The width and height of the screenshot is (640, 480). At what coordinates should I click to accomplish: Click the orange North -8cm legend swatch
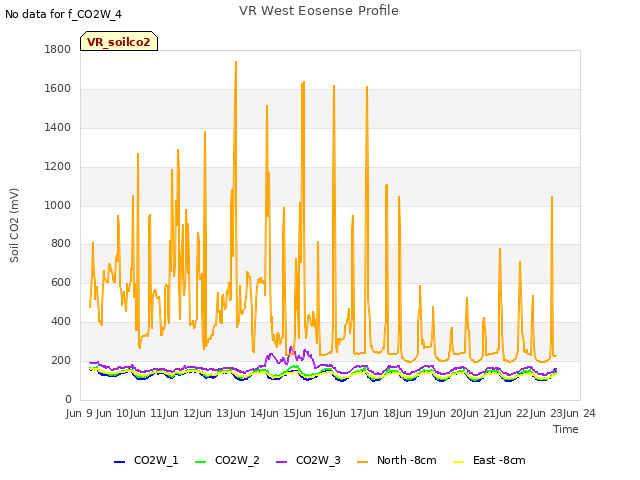coord(362,462)
